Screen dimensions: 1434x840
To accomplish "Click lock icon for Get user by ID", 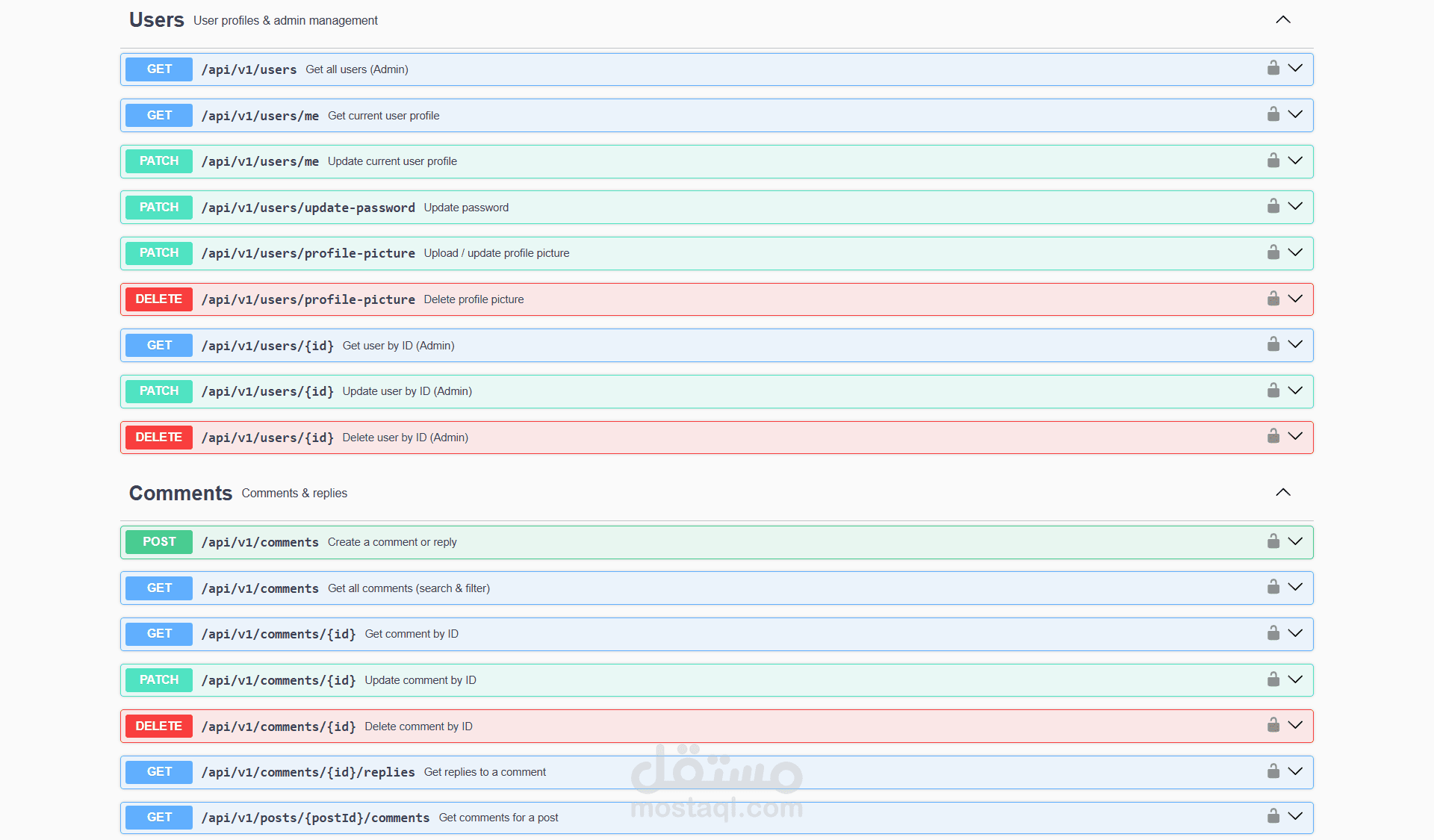I will click(x=1273, y=345).
